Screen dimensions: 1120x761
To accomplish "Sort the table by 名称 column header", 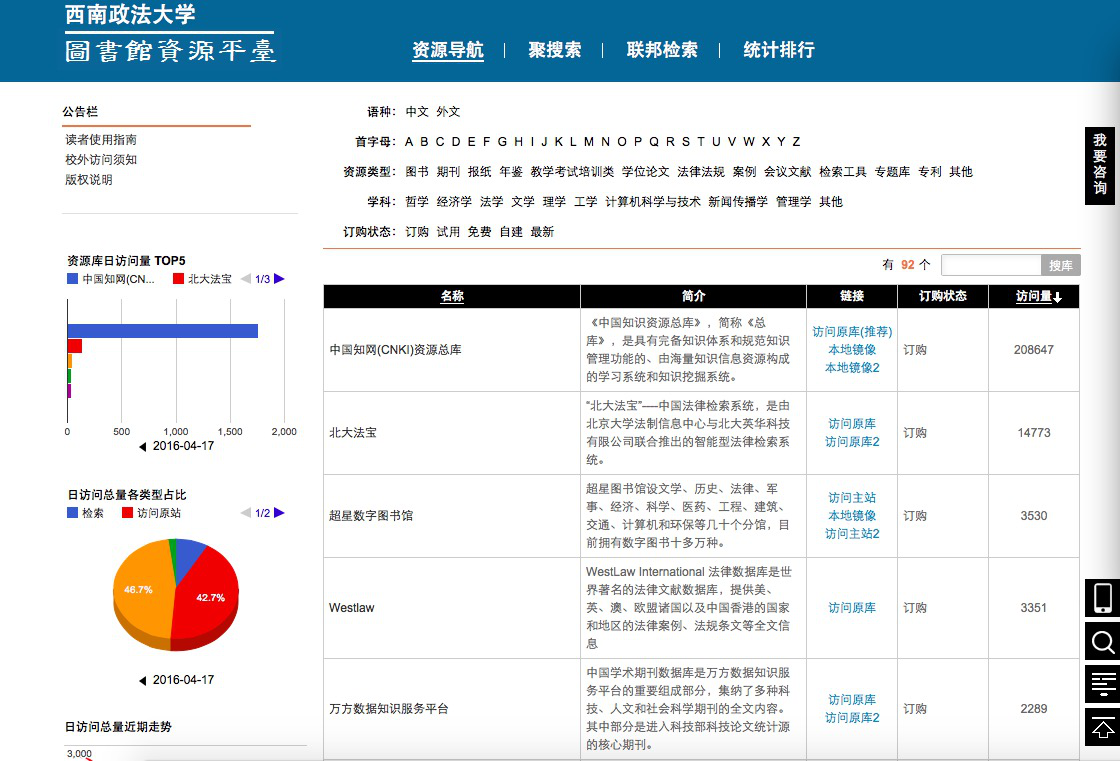I will [452, 297].
